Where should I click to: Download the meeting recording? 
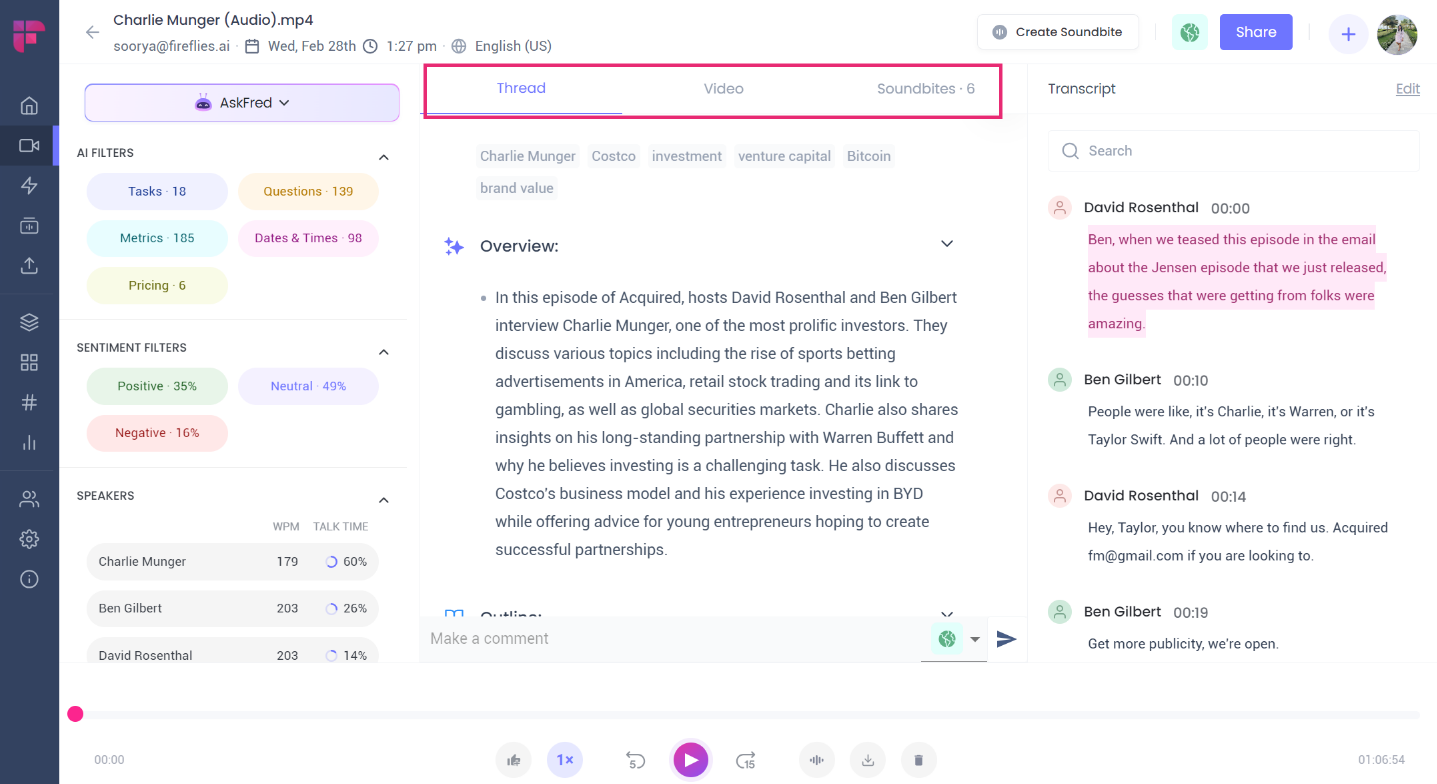point(867,760)
